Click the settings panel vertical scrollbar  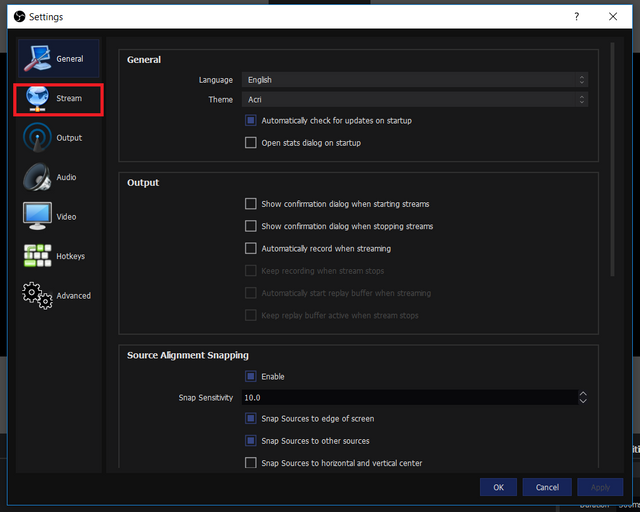point(613,160)
